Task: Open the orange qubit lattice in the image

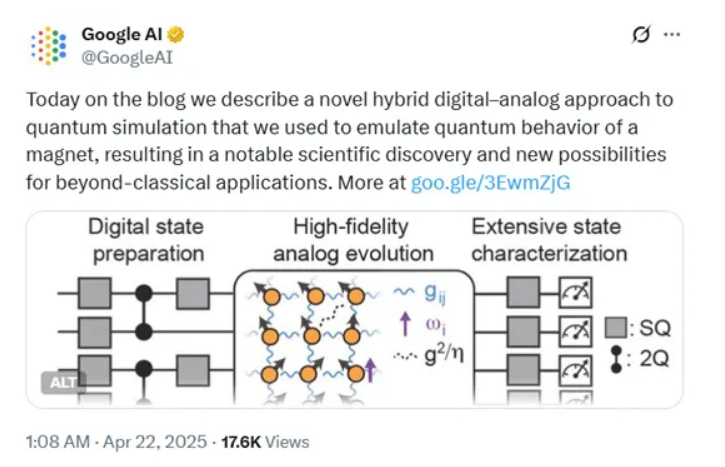Action: [314, 337]
